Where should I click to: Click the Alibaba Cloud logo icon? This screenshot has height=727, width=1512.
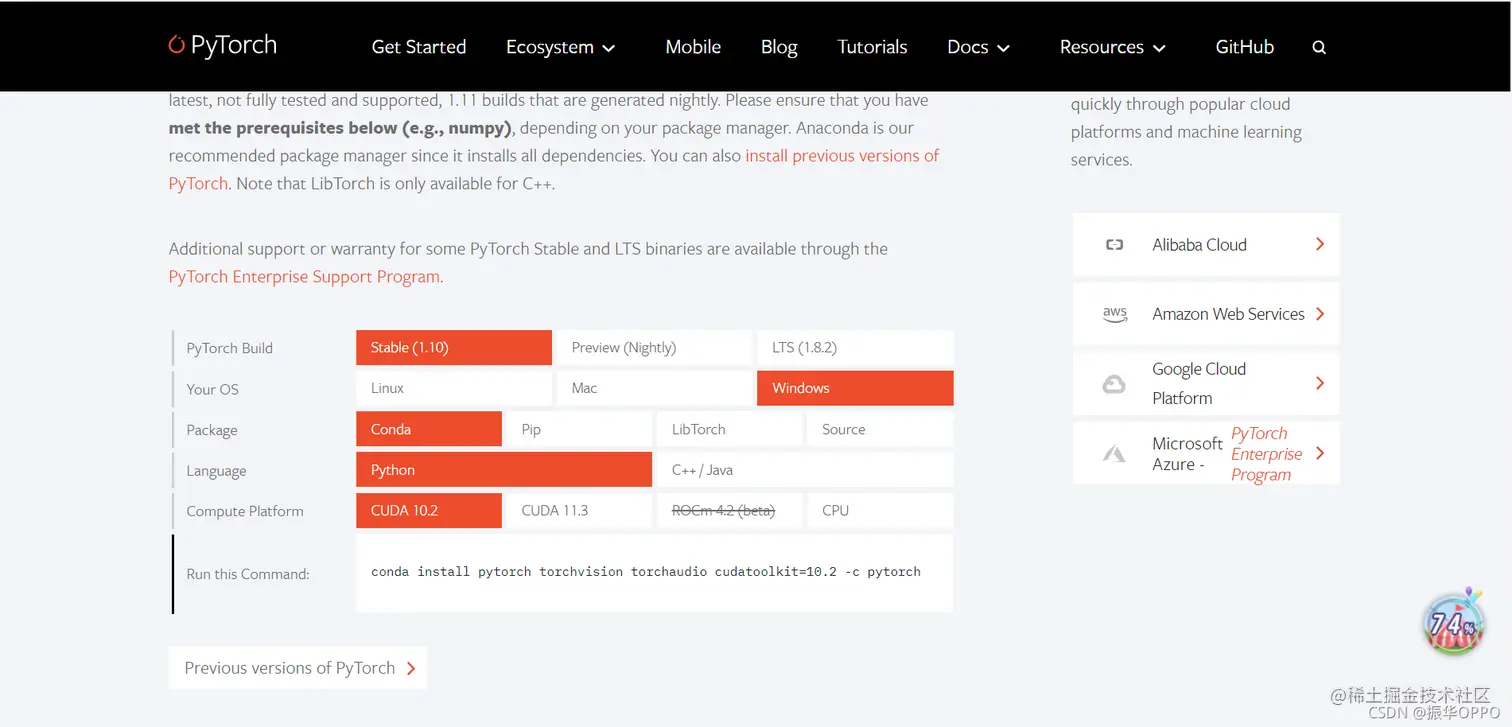coord(1114,245)
